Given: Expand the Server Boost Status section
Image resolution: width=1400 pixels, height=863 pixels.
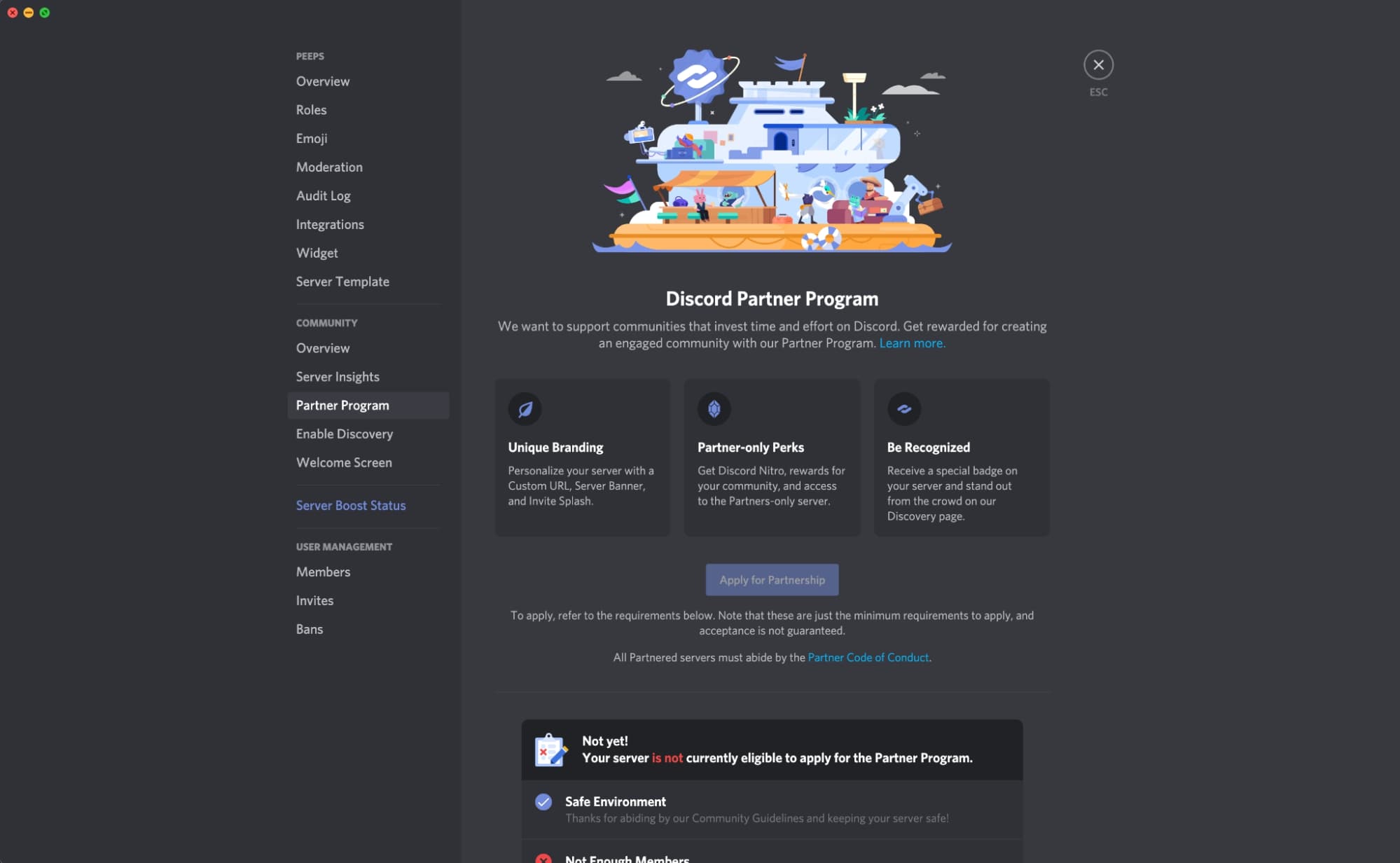Looking at the screenshot, I should [351, 505].
